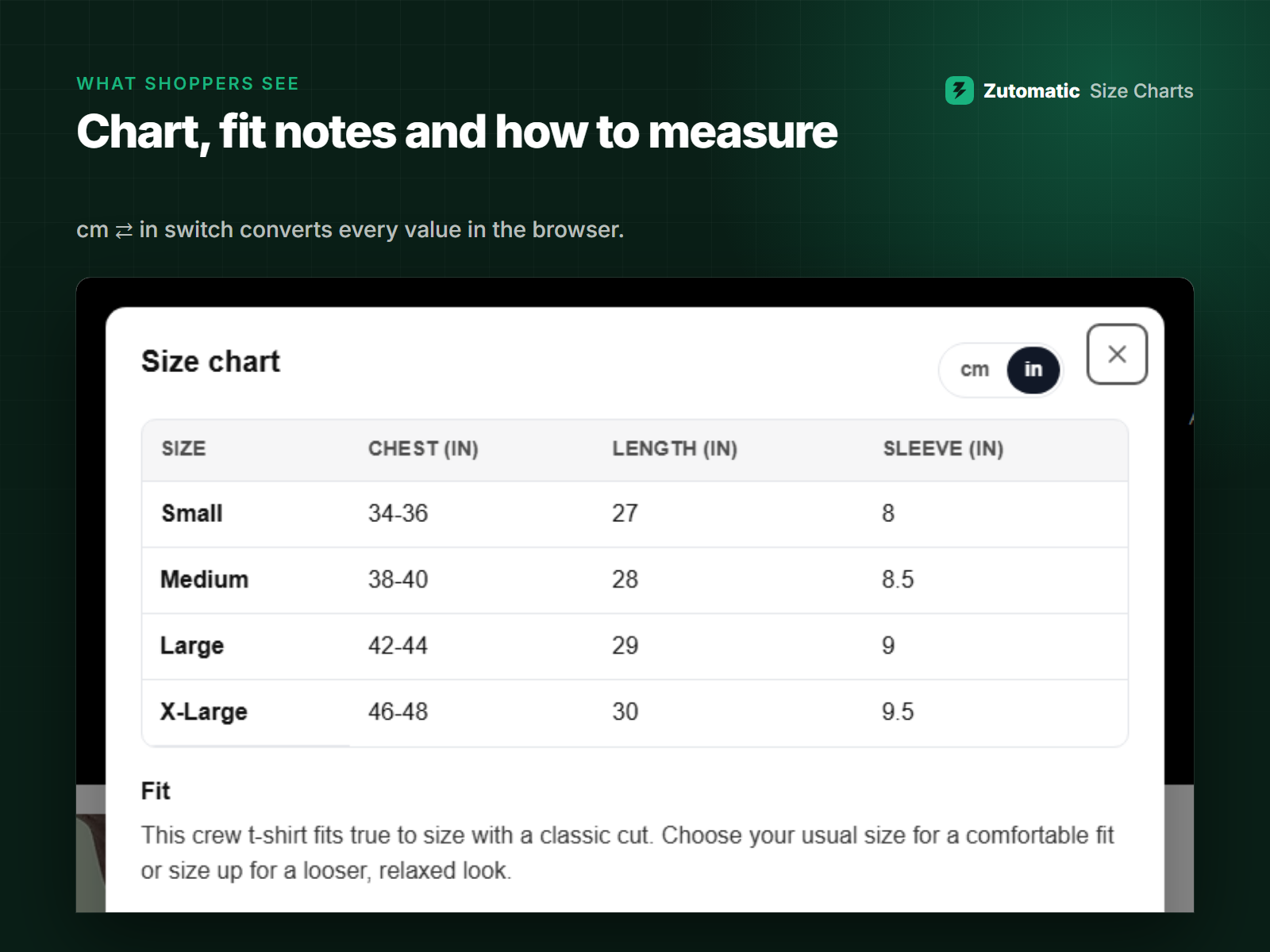
Task: Click sleeve value 8 in Small row
Action: point(888,513)
